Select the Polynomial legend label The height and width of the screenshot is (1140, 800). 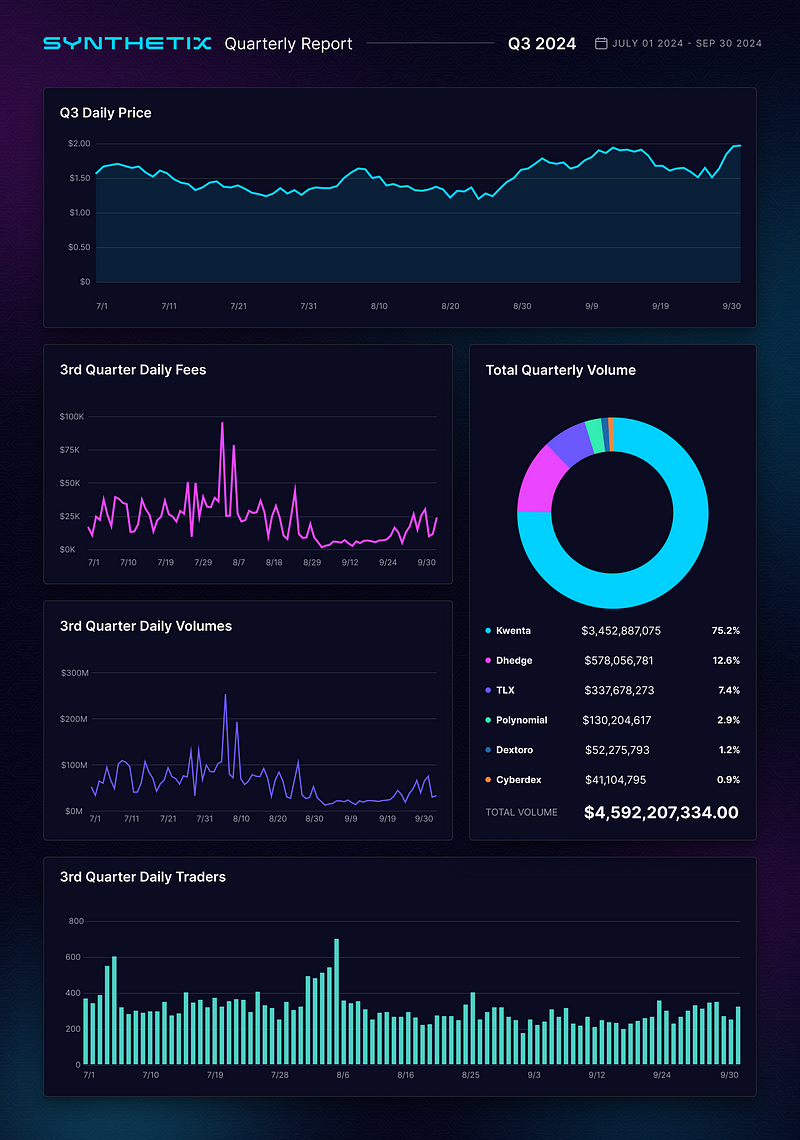click(521, 720)
